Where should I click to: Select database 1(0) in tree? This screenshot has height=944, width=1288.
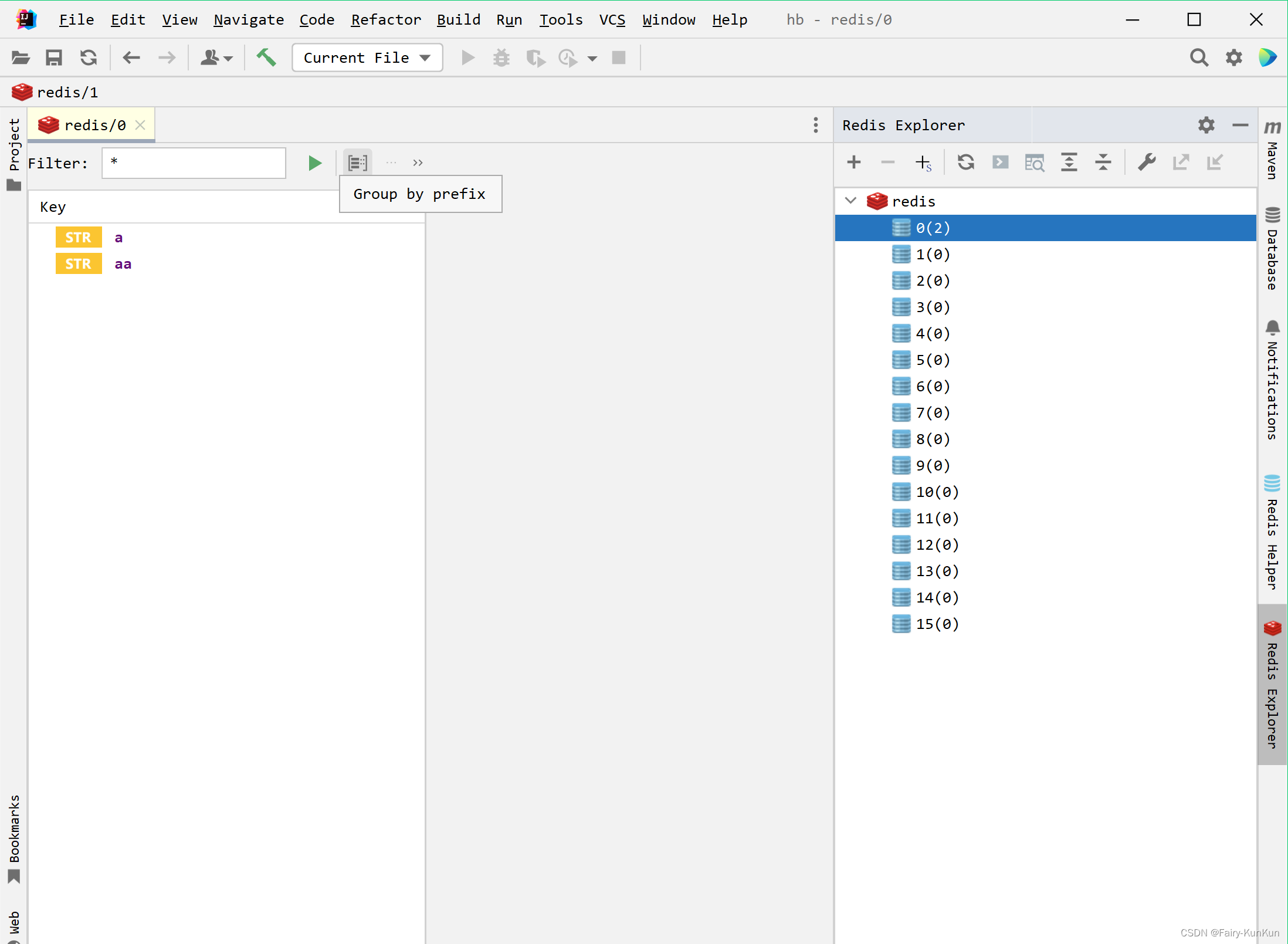pos(933,254)
